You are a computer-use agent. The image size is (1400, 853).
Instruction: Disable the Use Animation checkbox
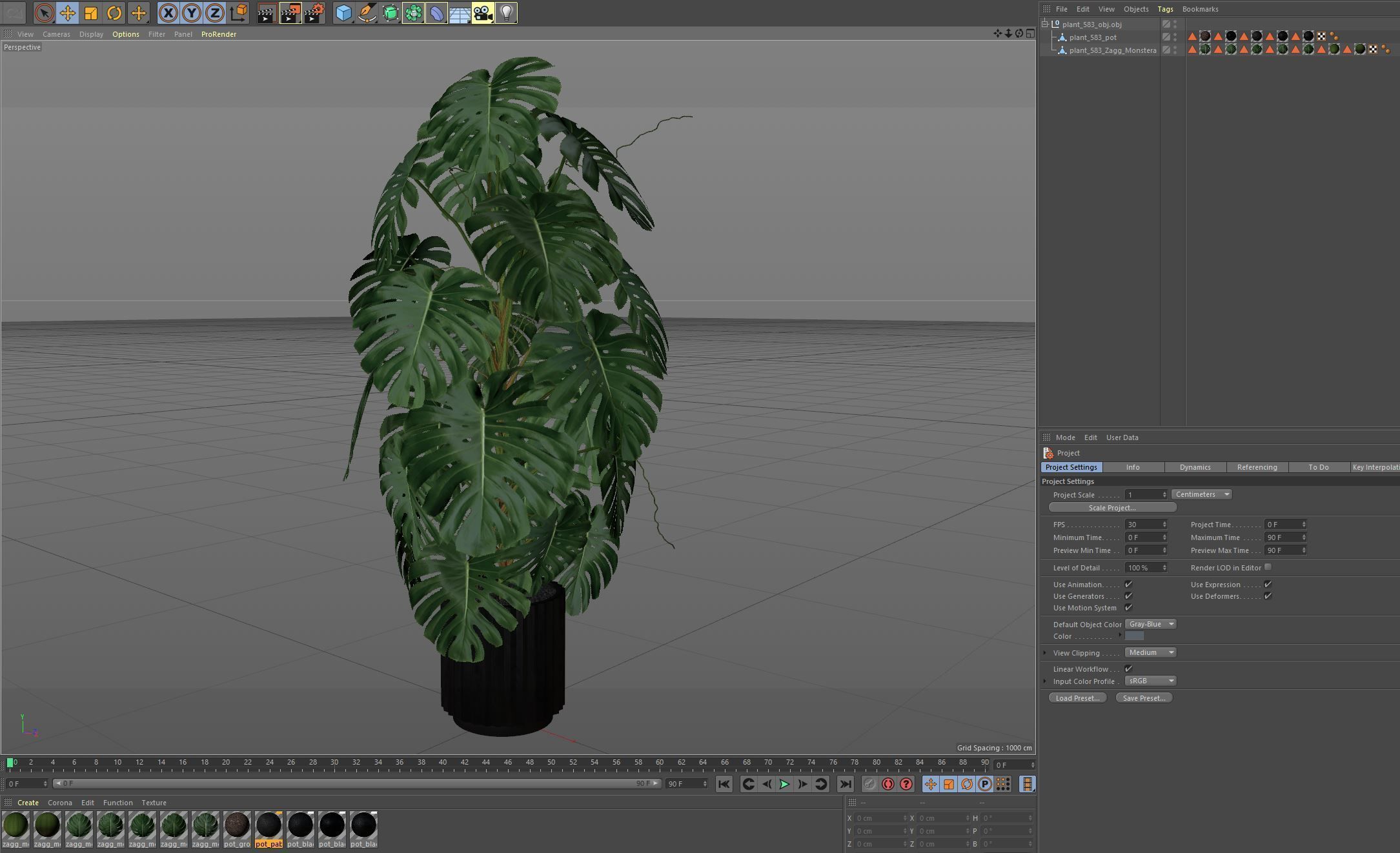1128,585
